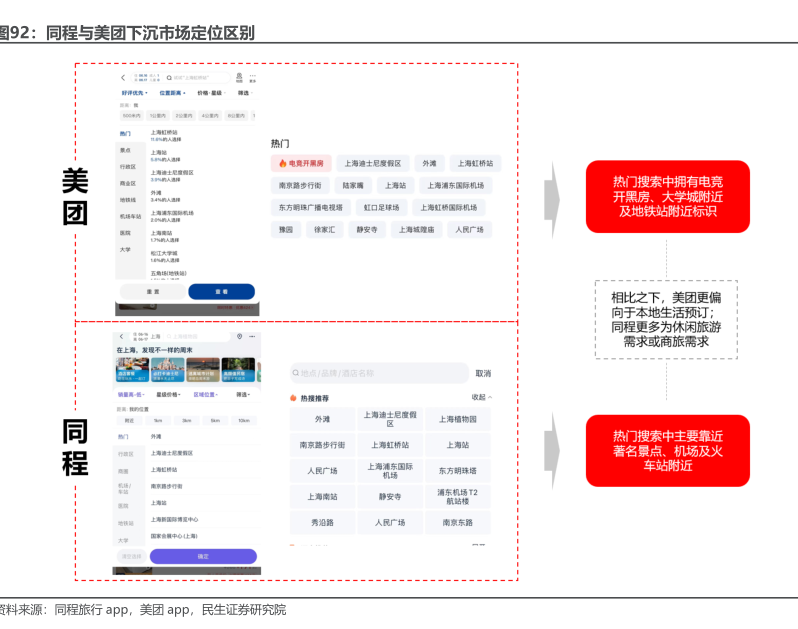Viewport: 798px width, 629px height.
Task: Open the 价格·星级 dropdown in Meituan
Action: coord(211,93)
